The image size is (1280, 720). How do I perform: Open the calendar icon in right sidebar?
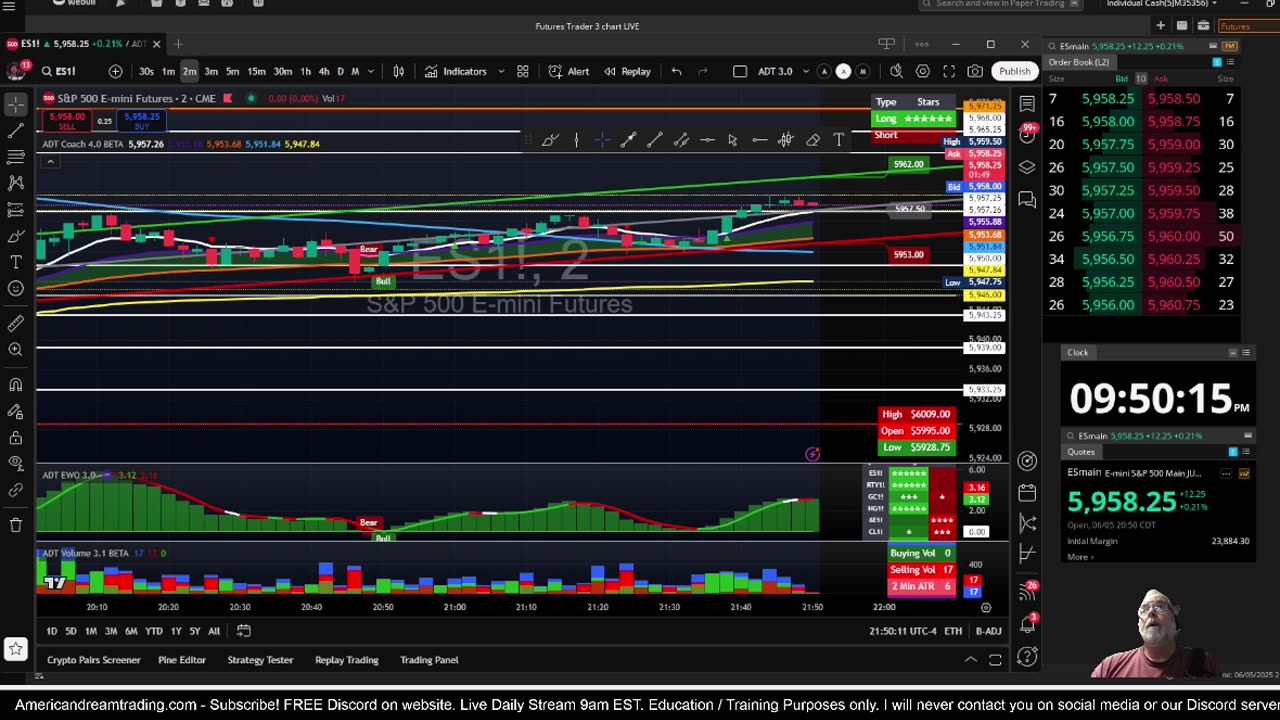point(1027,492)
